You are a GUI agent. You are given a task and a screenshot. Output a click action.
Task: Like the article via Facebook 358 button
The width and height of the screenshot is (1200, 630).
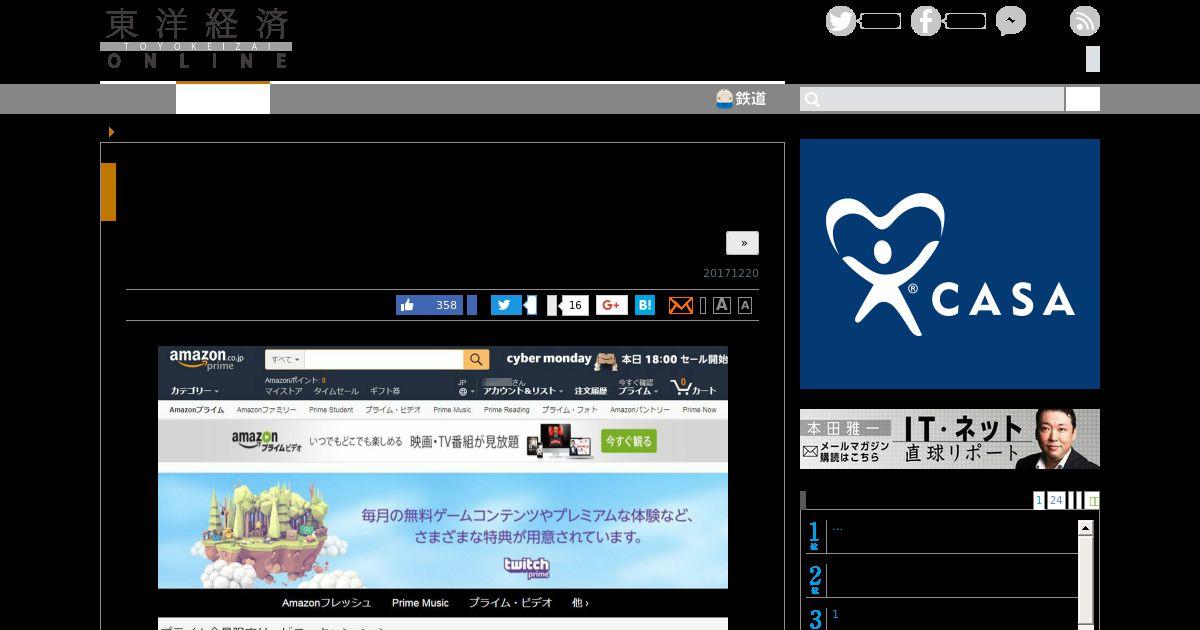430,305
